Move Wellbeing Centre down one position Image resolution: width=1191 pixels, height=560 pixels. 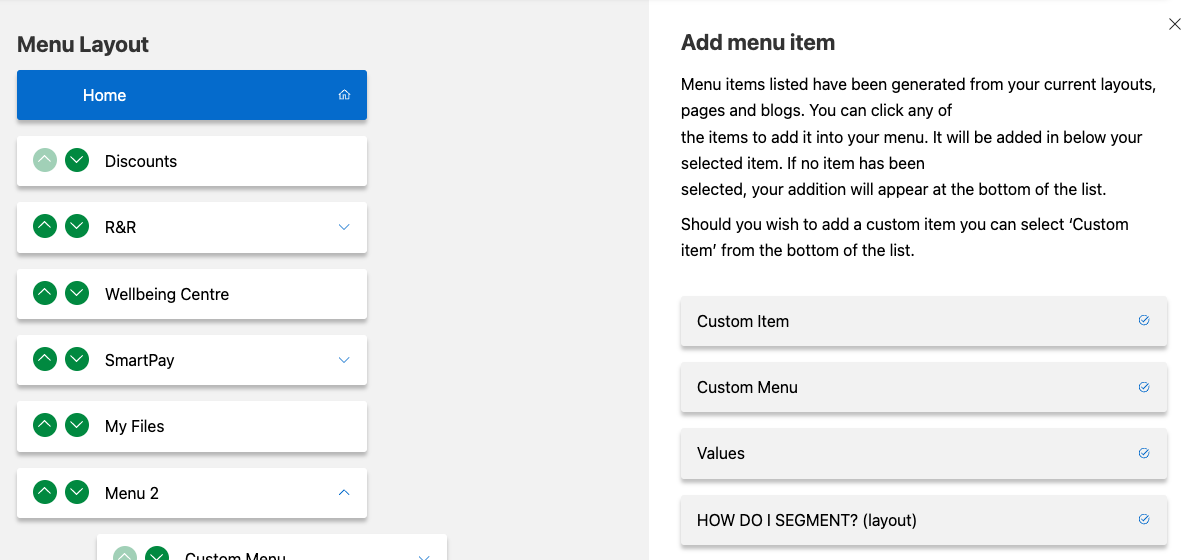[77, 293]
